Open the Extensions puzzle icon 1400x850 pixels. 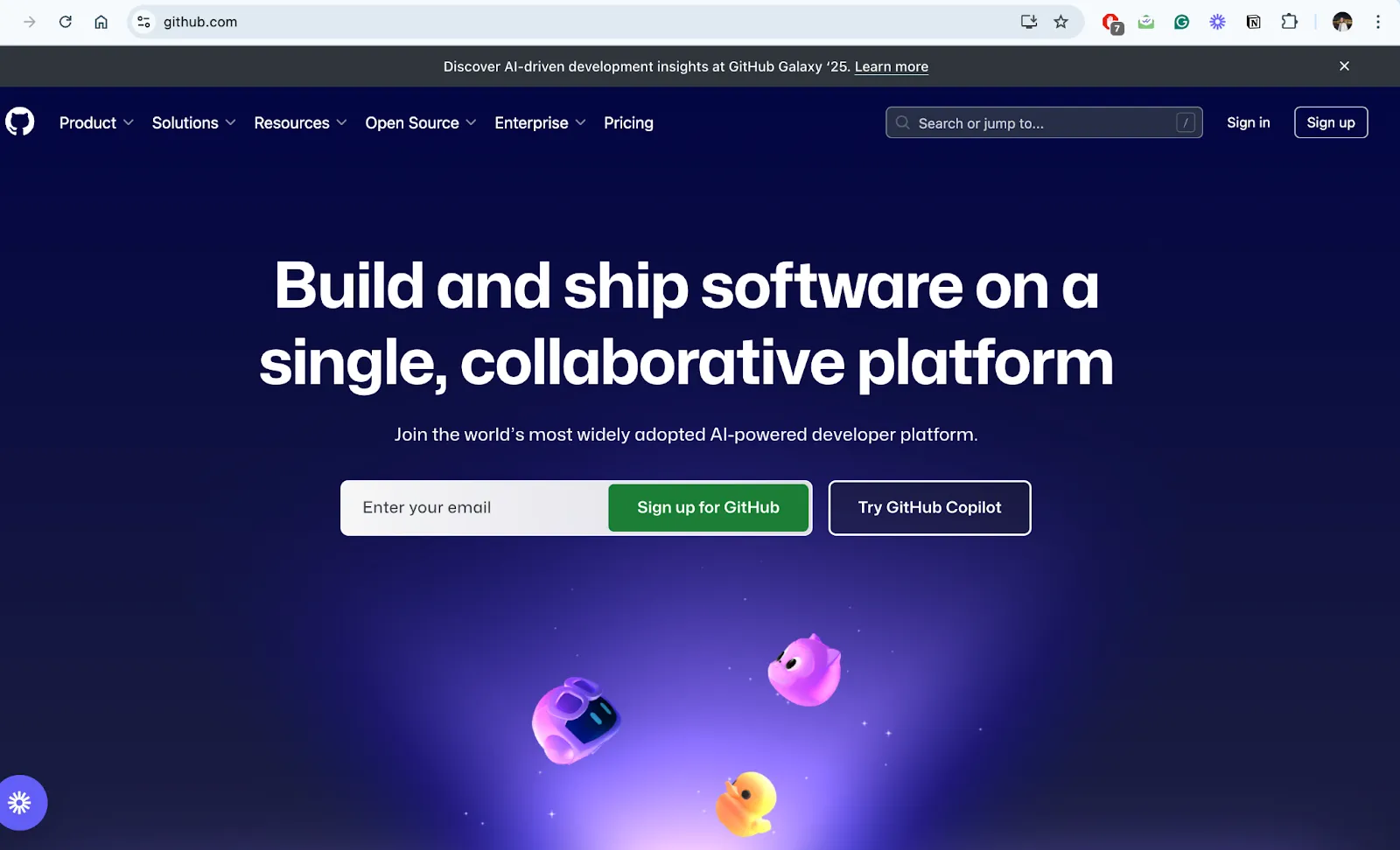tap(1289, 22)
